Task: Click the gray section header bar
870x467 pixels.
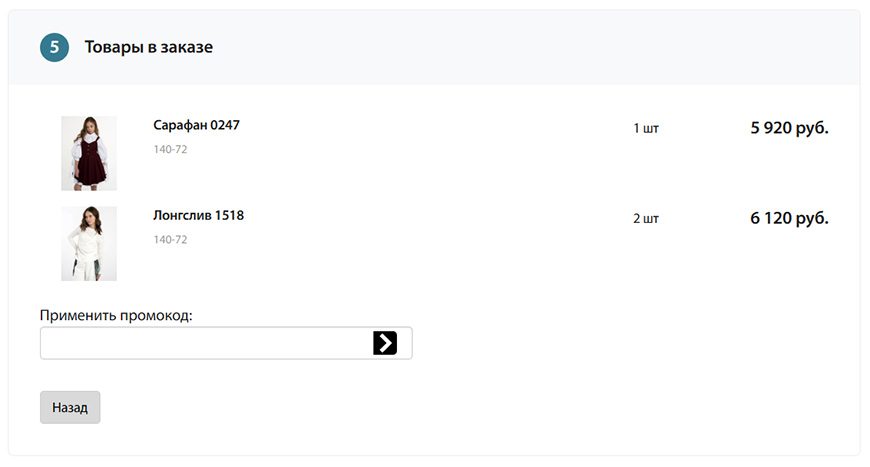Action: pos(434,47)
